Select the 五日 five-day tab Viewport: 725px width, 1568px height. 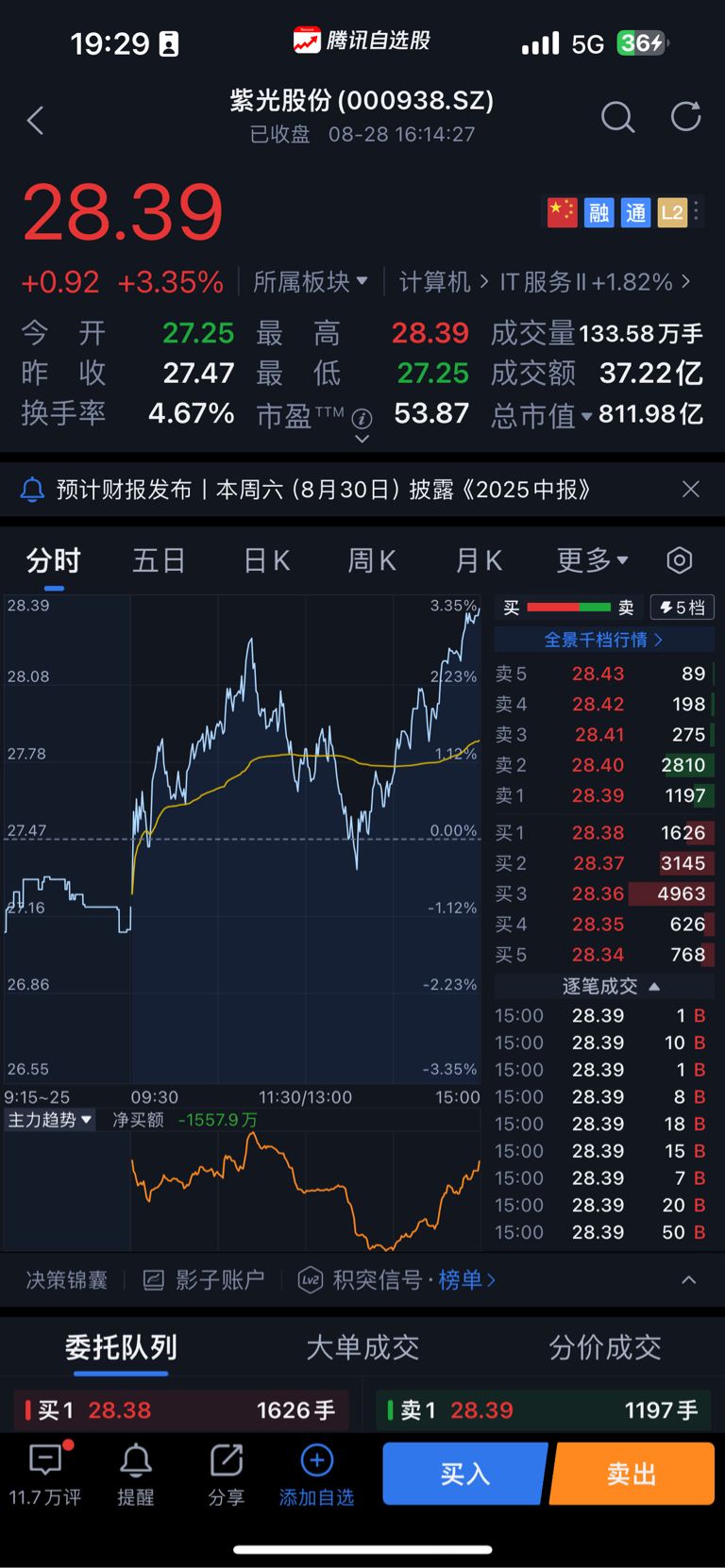coord(159,560)
